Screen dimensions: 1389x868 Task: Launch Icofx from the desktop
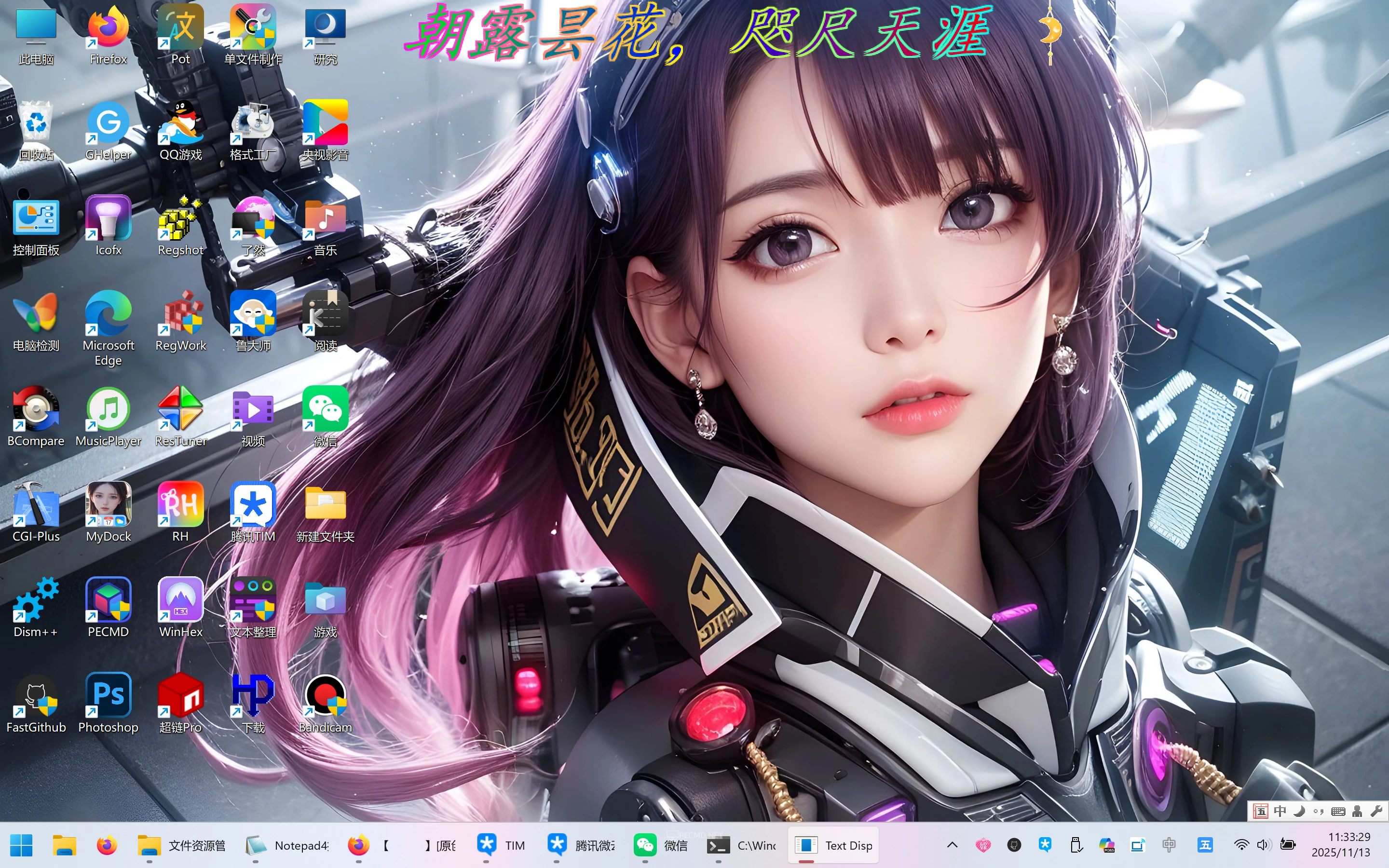[108, 219]
